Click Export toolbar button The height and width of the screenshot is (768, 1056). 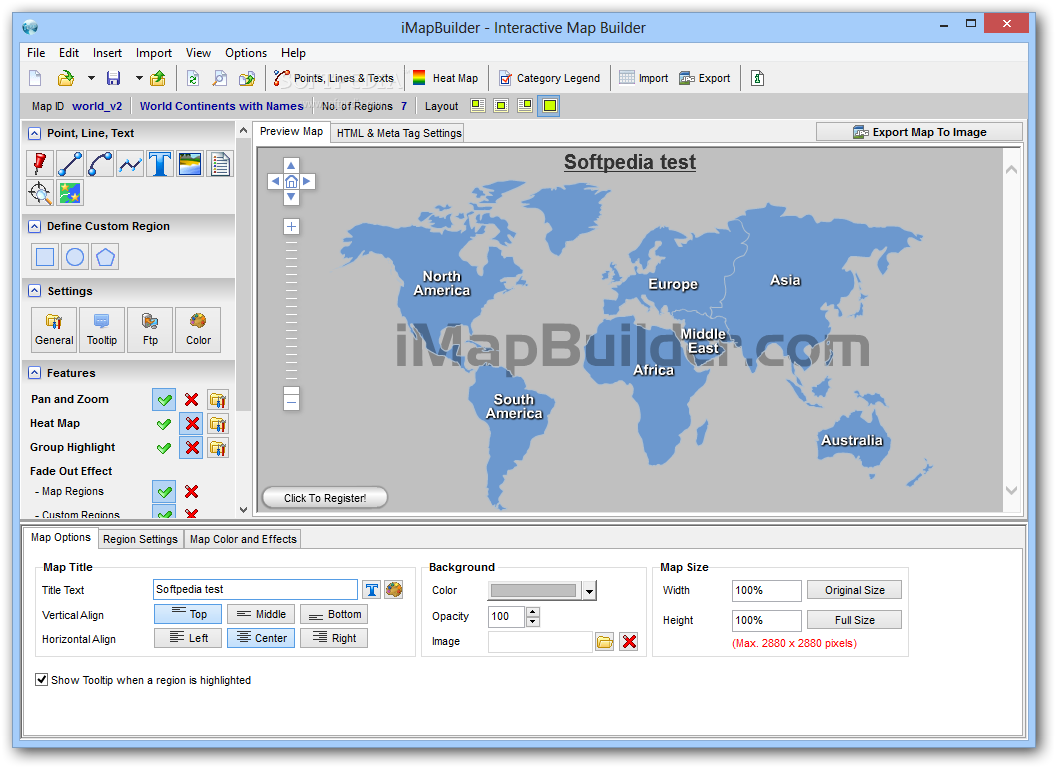tap(704, 78)
